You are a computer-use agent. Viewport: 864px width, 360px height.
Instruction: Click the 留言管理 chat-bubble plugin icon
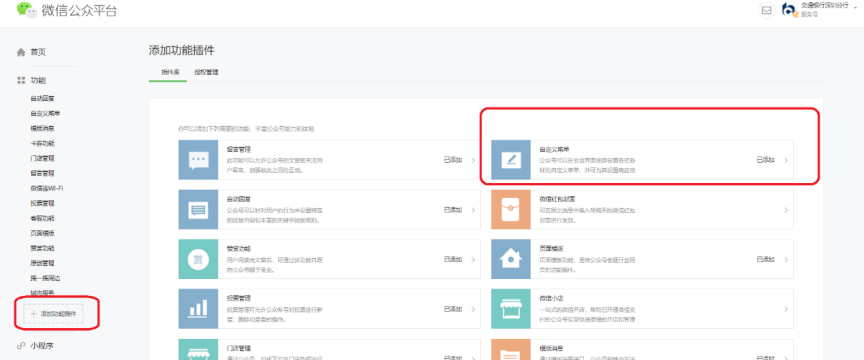(x=198, y=160)
